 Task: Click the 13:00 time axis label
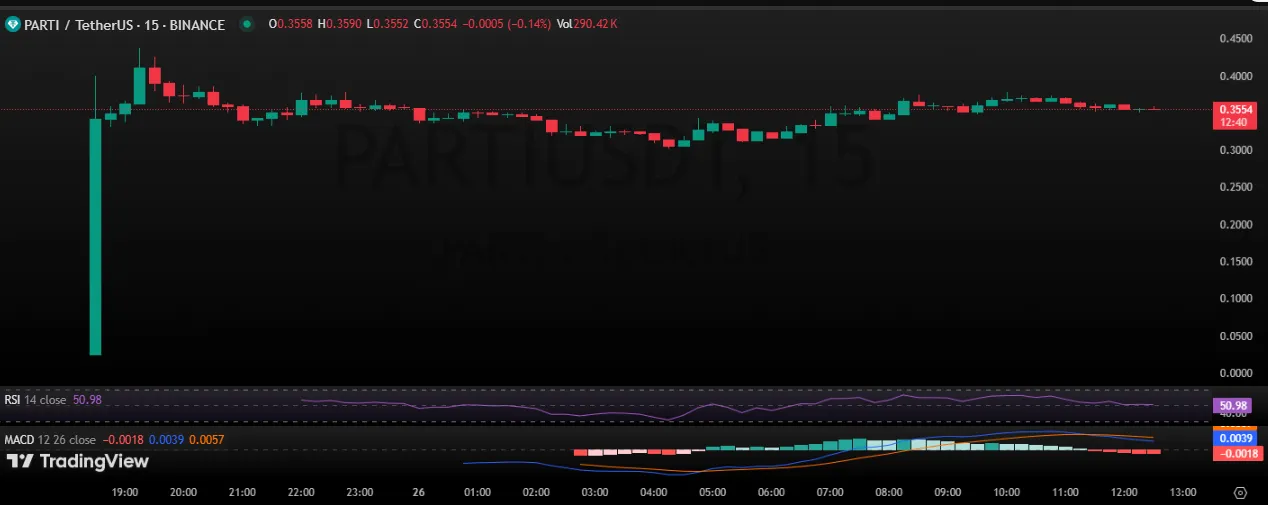[x=1183, y=493]
